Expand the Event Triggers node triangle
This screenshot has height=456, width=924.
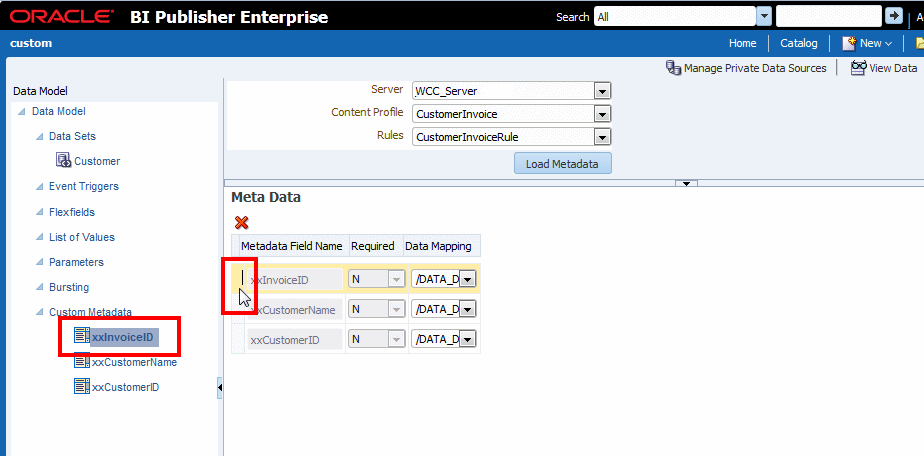39,187
